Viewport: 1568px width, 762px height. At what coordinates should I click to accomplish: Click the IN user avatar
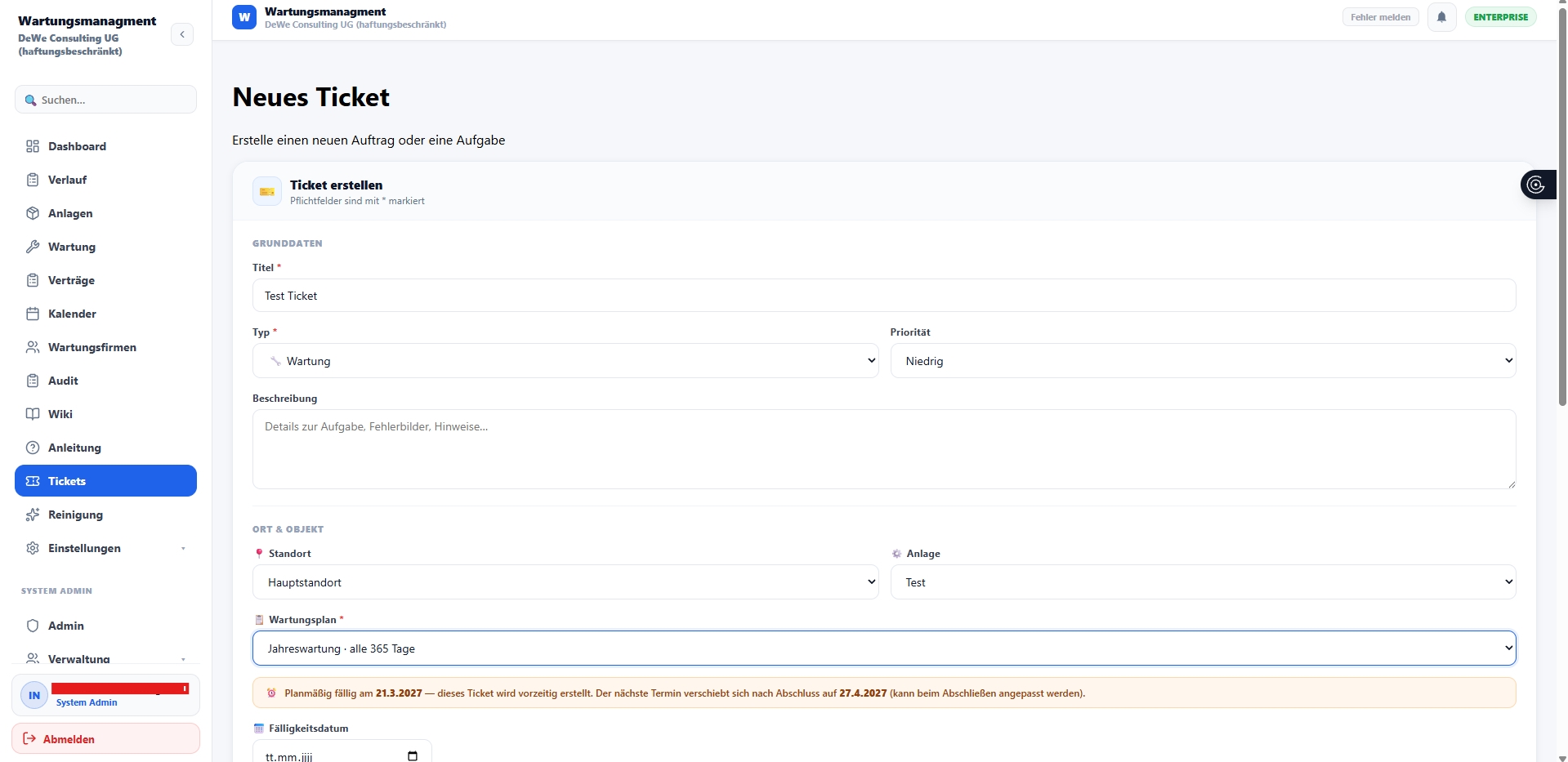click(34, 696)
